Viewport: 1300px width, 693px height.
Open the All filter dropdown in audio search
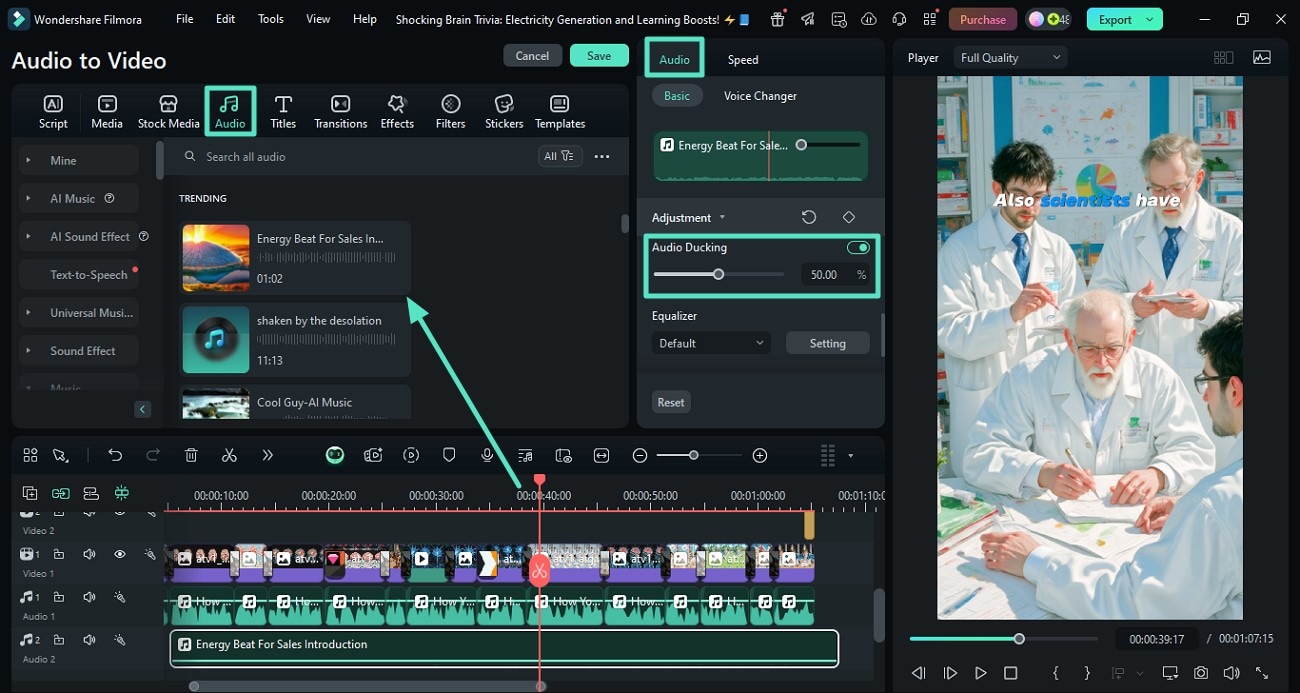pyautogui.click(x=558, y=156)
